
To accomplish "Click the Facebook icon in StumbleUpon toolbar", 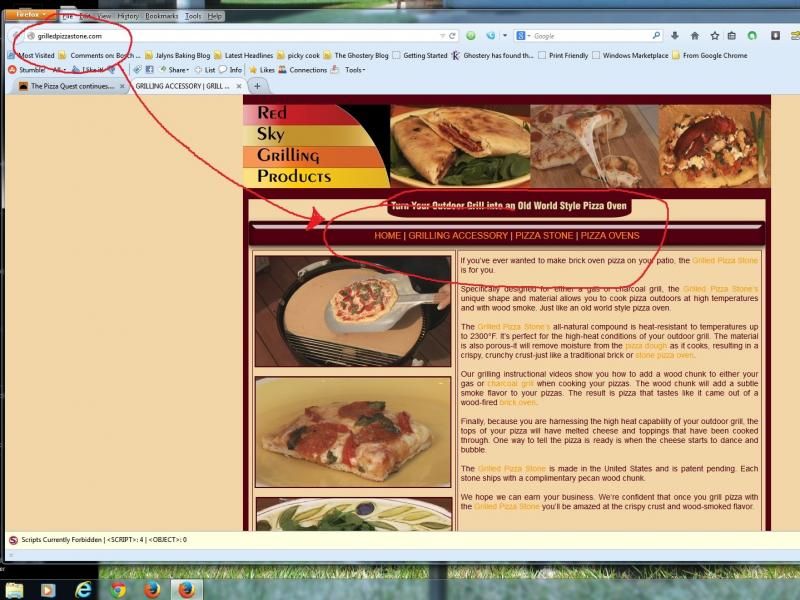I will pyautogui.click(x=149, y=69).
